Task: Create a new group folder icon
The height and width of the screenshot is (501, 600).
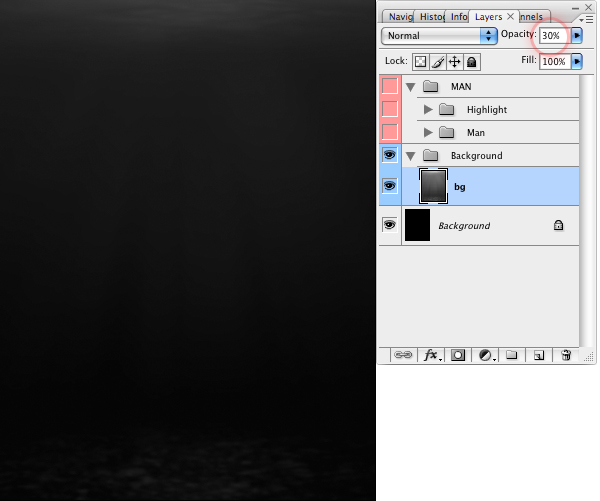Action: pyautogui.click(x=512, y=355)
